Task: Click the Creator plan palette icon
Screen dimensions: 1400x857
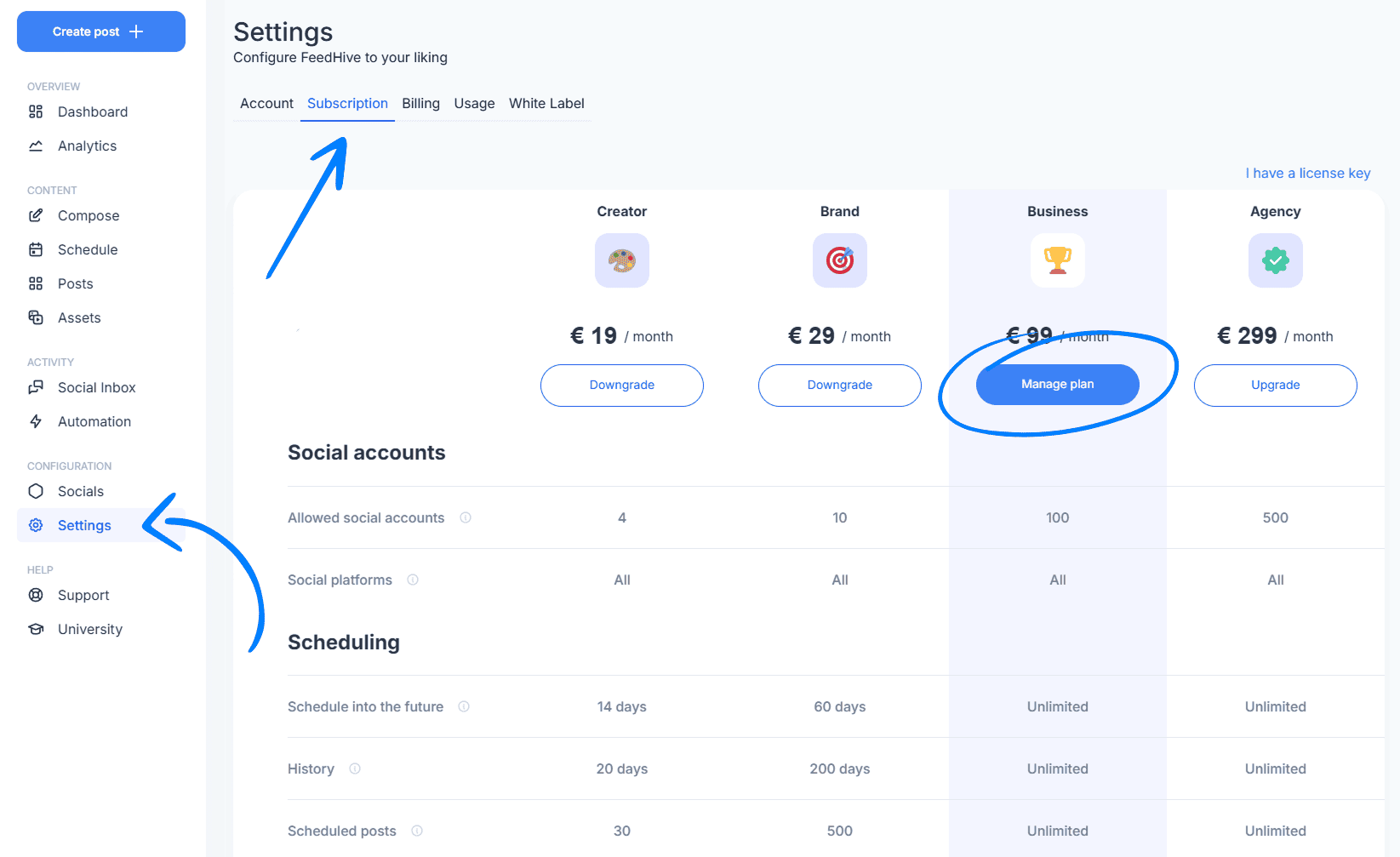Action: point(622,260)
